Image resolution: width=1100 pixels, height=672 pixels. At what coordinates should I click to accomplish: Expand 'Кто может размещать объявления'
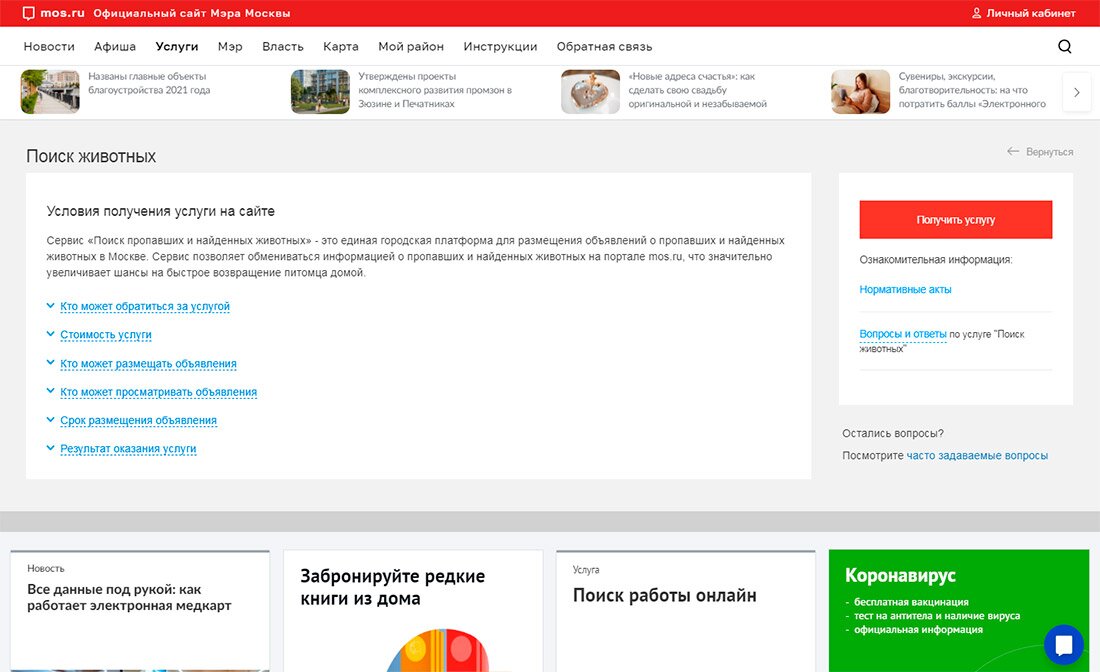tap(148, 364)
